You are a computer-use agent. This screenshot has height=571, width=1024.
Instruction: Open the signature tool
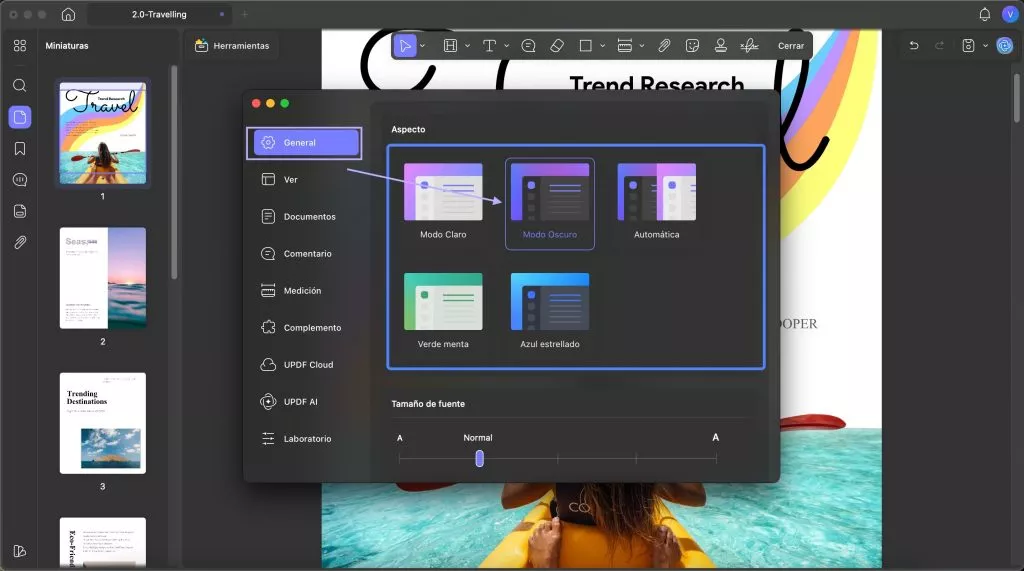point(749,46)
